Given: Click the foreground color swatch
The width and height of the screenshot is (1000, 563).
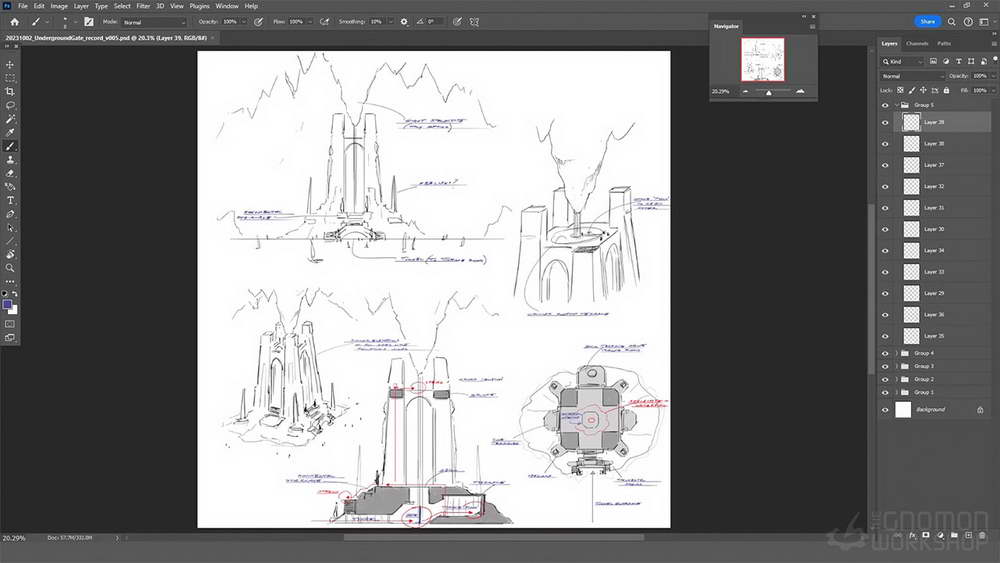Looking at the screenshot, I should click(7, 305).
